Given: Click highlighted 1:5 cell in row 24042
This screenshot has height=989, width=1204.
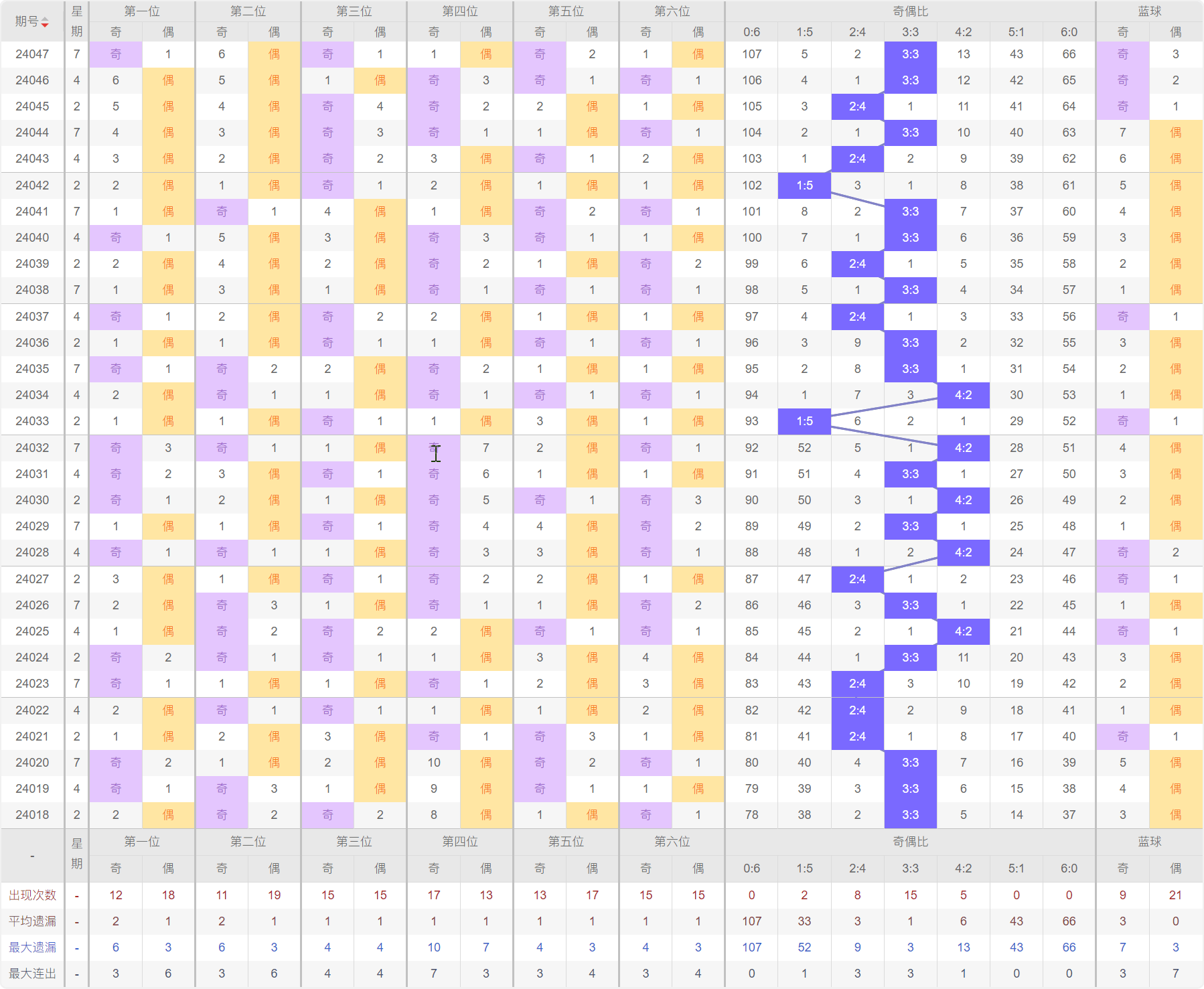Looking at the screenshot, I should tap(804, 185).
